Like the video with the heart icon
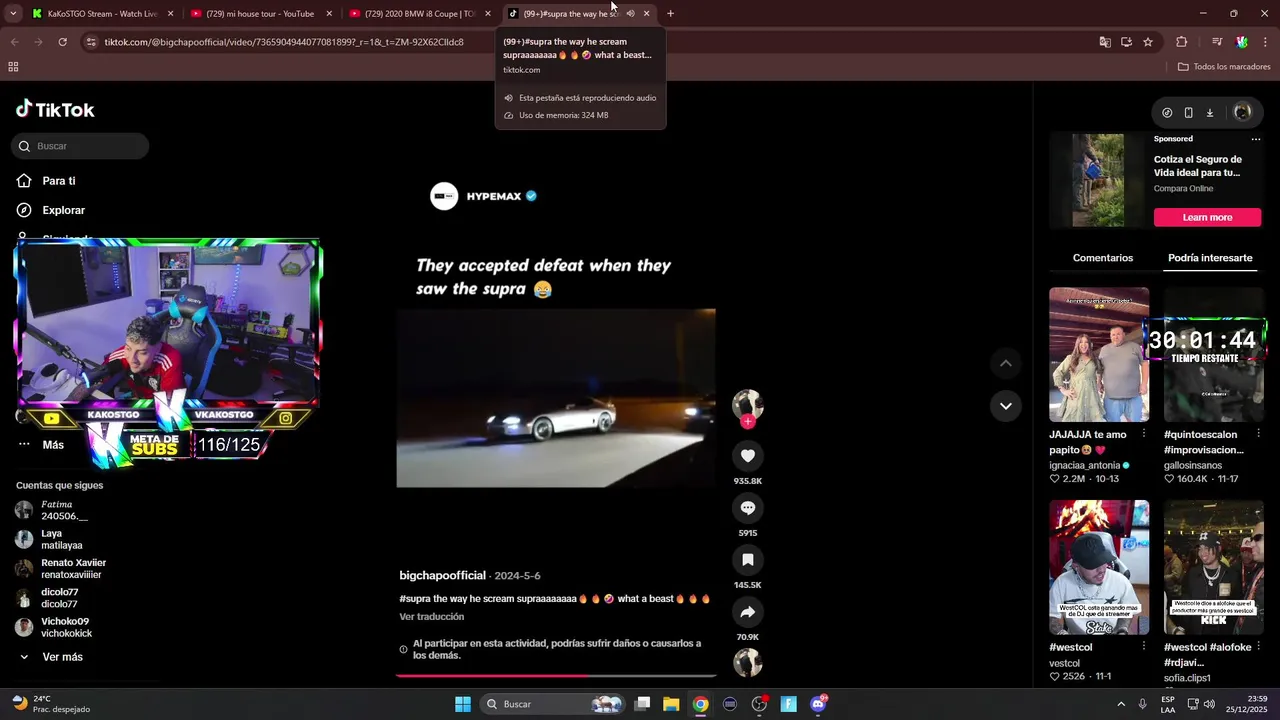This screenshot has height=720, width=1280. pos(747,456)
